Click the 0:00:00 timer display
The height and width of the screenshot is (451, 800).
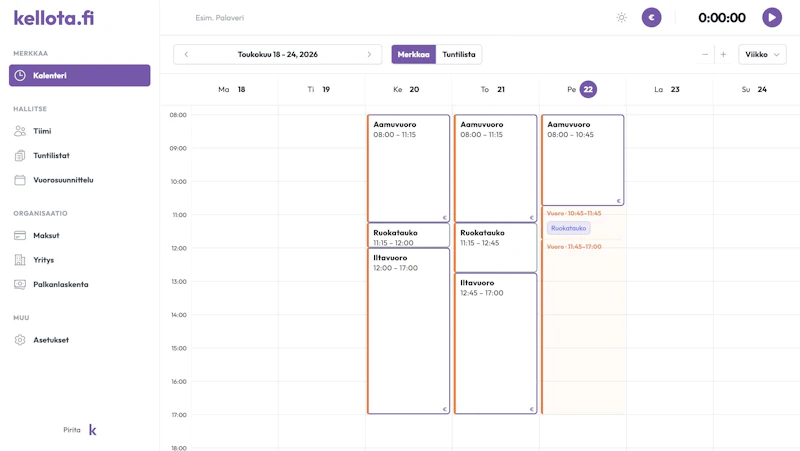[x=722, y=18]
